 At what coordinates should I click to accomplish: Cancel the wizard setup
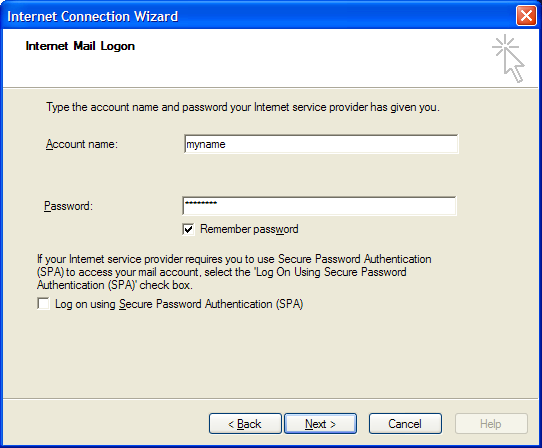click(x=405, y=423)
